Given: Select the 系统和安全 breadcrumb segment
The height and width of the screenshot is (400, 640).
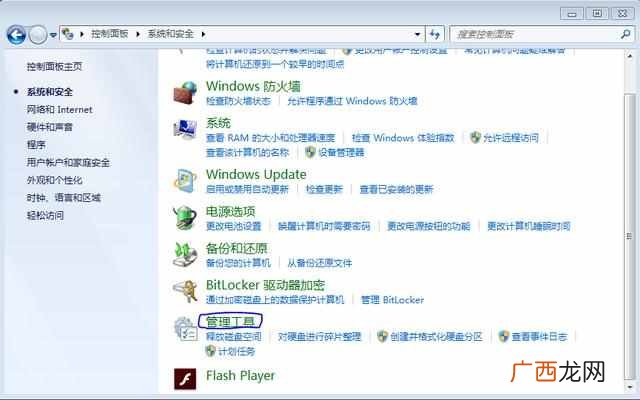Looking at the screenshot, I should tap(170, 34).
